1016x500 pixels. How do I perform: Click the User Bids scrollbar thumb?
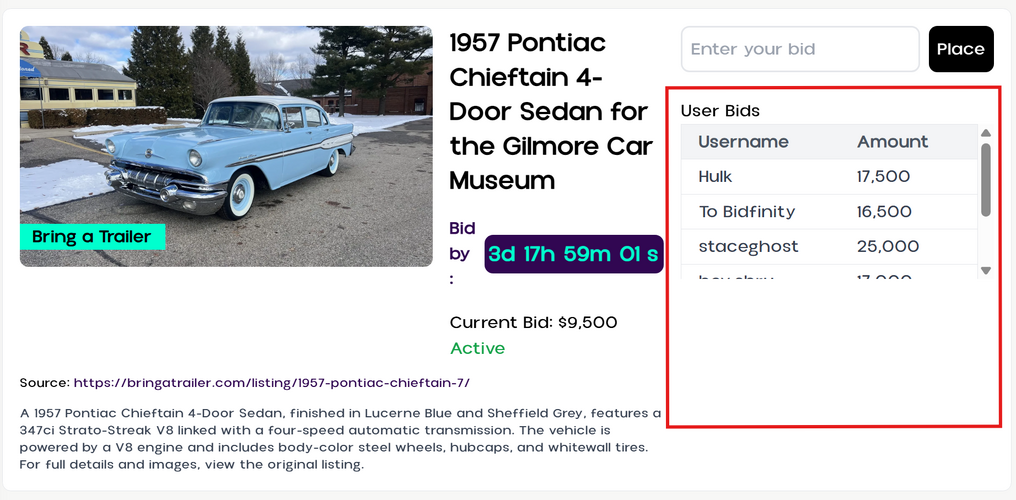(x=986, y=180)
